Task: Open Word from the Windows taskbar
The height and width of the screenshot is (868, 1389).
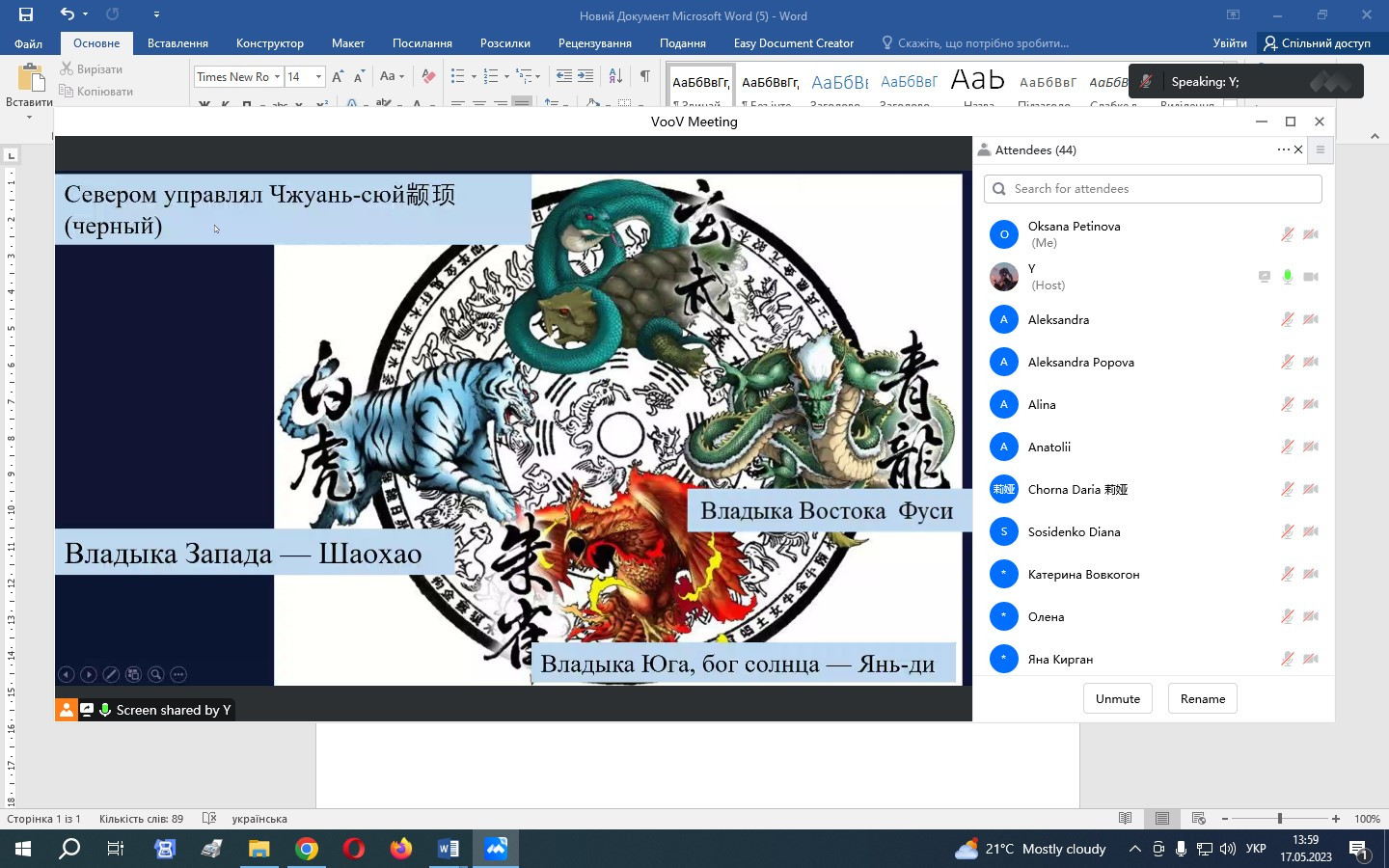Action: 449,849
